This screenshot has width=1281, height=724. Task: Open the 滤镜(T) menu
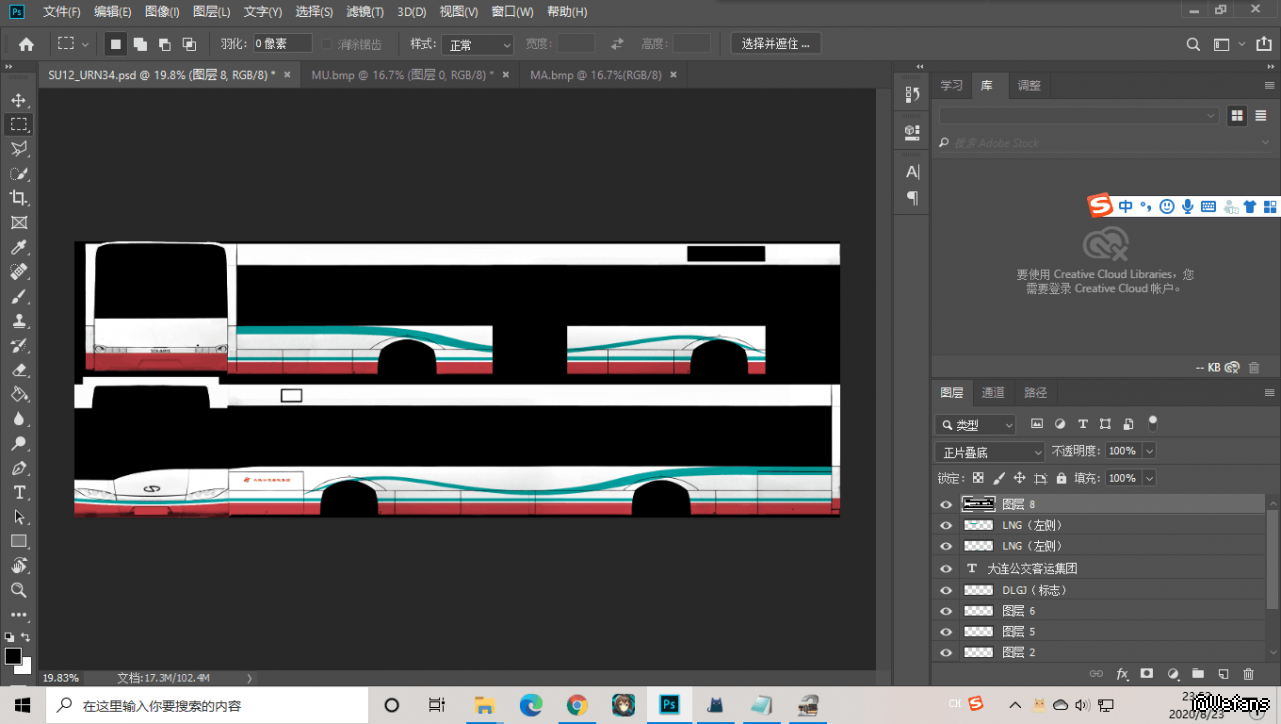(364, 12)
